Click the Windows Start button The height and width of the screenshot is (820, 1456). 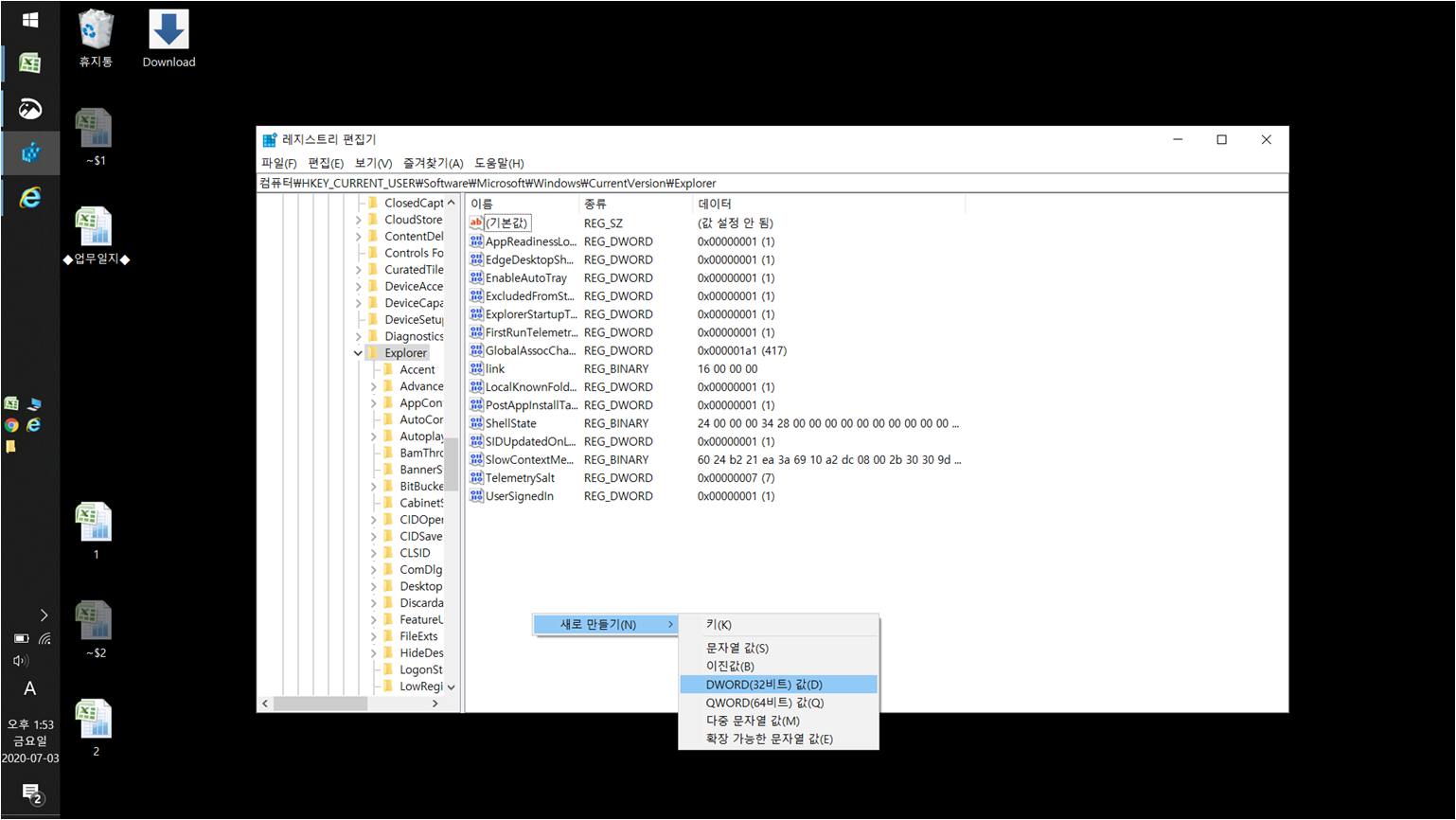click(30, 19)
